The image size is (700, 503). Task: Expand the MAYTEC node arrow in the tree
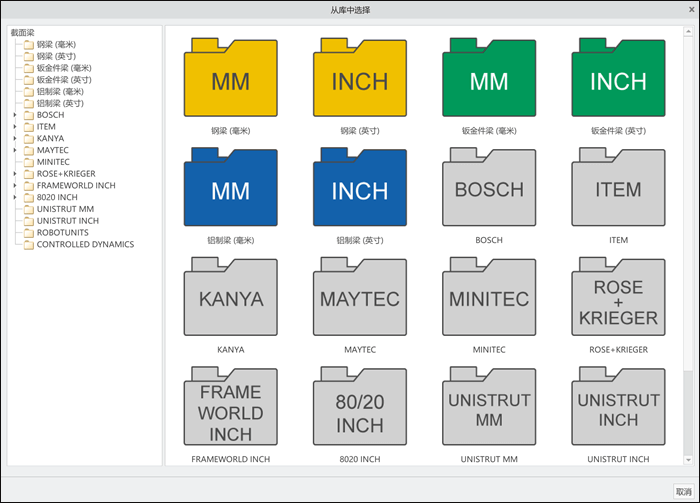(15, 150)
